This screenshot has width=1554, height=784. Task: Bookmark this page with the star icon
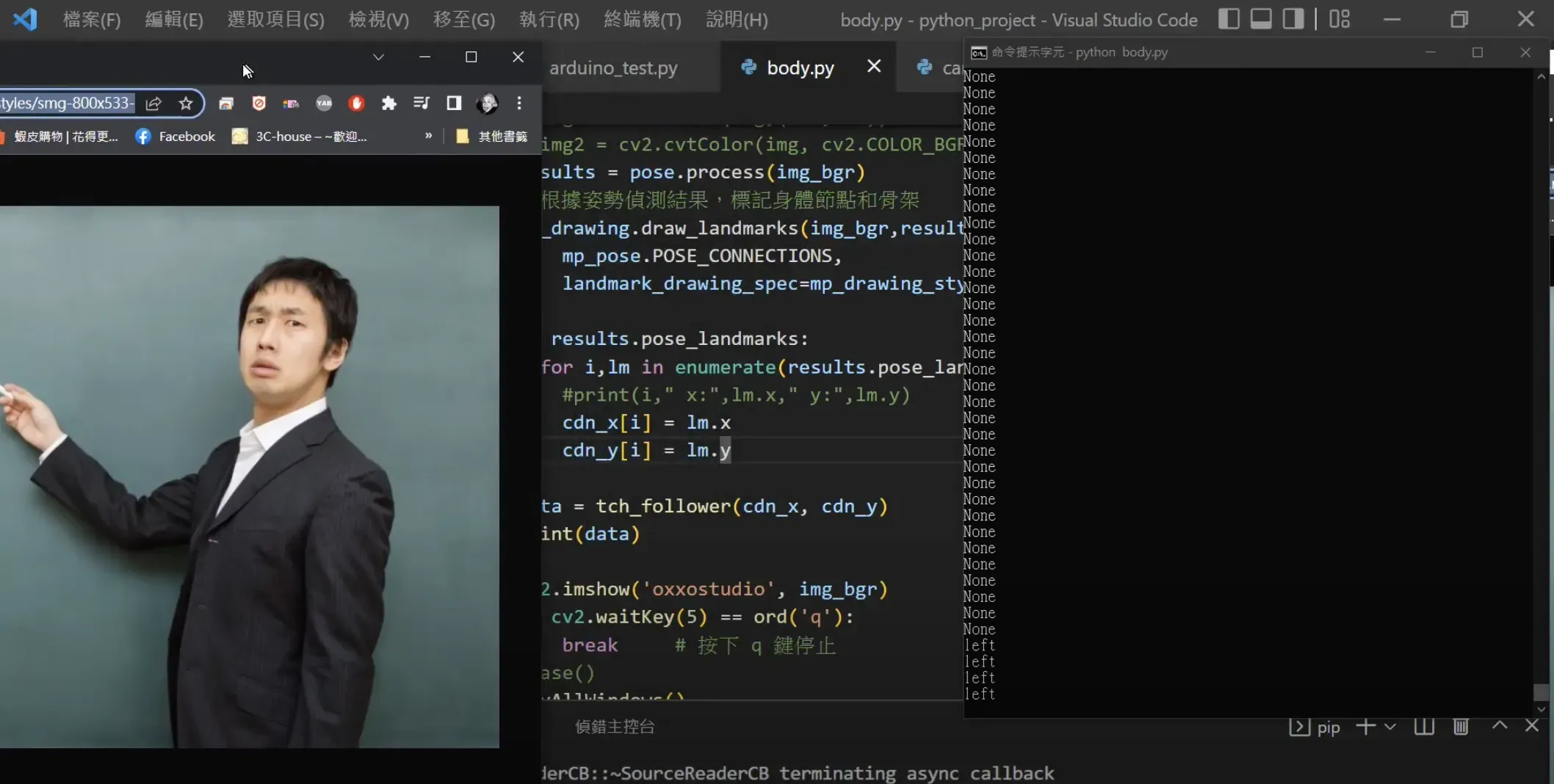pyautogui.click(x=186, y=104)
